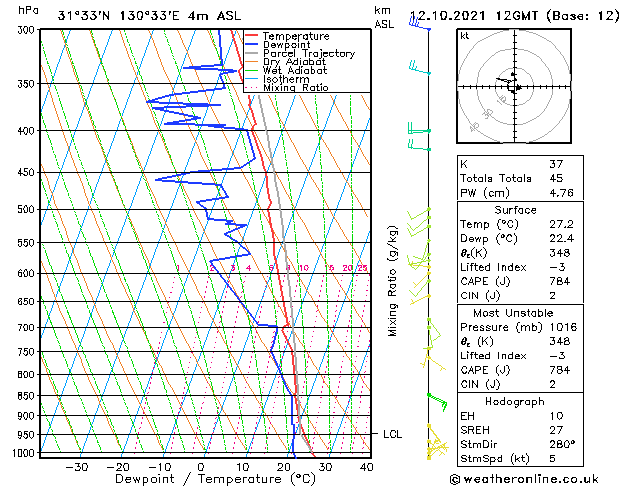Viewport: 629px width, 486px height.
Task: Select the EH value 10
Action: pos(556,416)
